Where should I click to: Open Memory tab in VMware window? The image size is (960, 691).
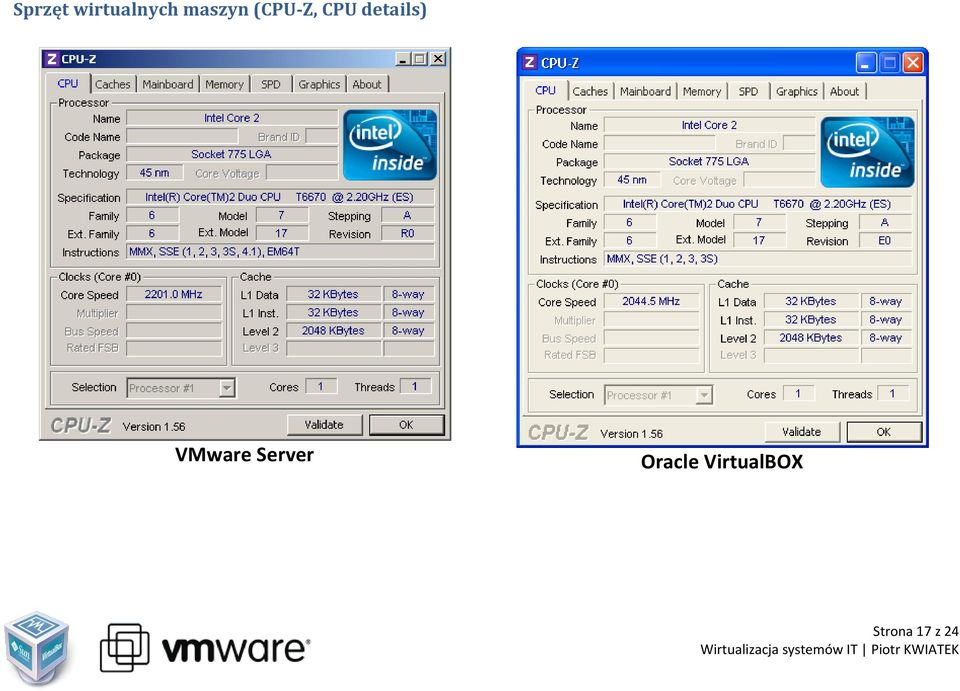[x=224, y=84]
